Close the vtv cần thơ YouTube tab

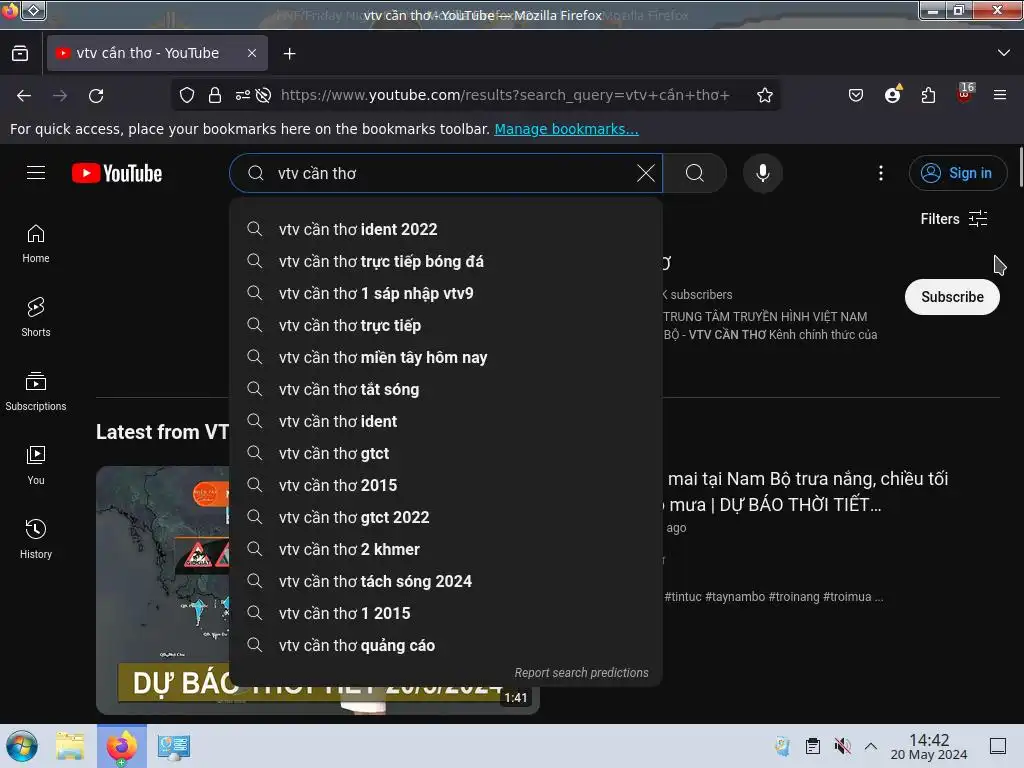pos(252,53)
